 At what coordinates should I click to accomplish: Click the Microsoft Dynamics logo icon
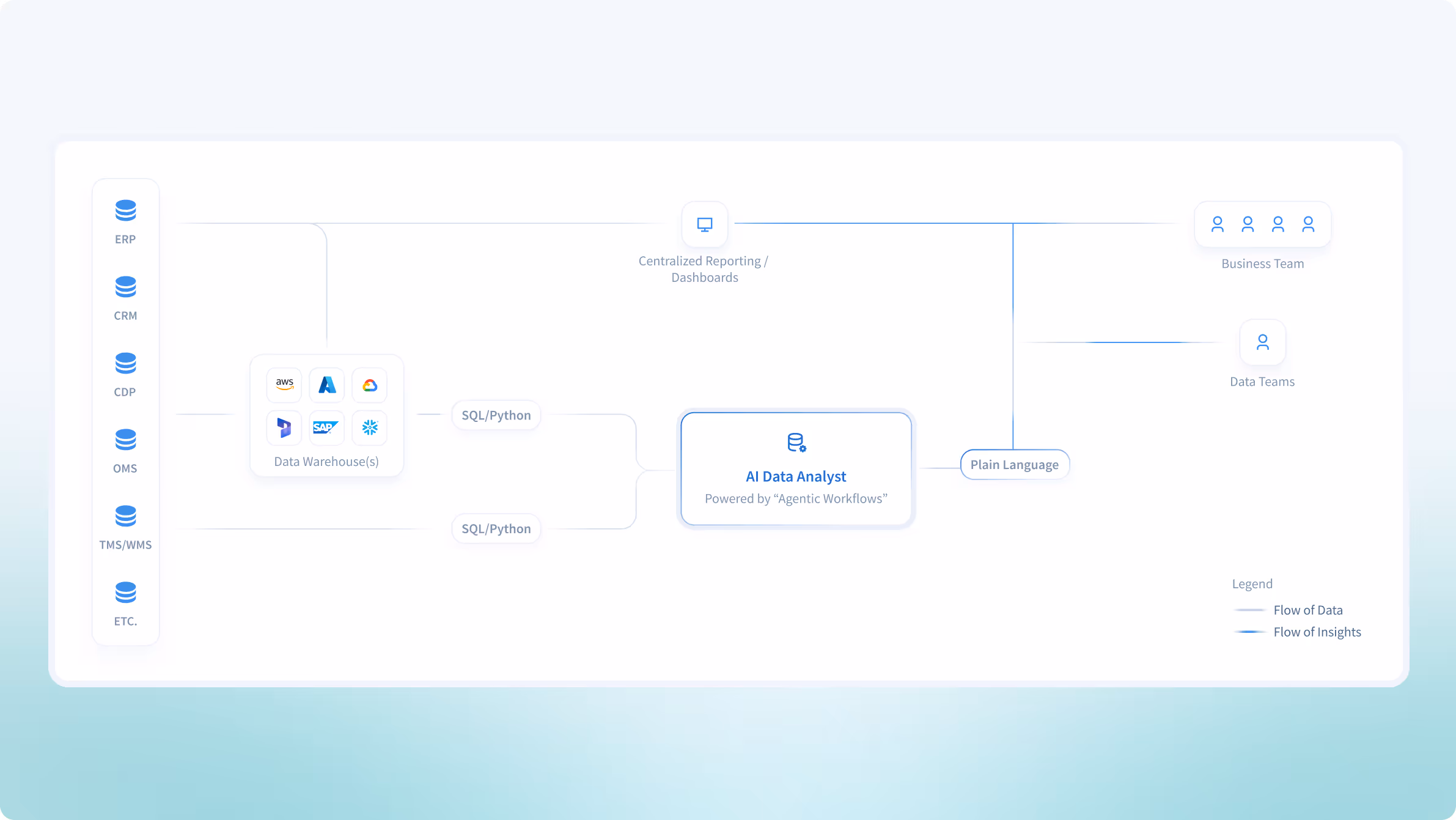click(x=284, y=427)
